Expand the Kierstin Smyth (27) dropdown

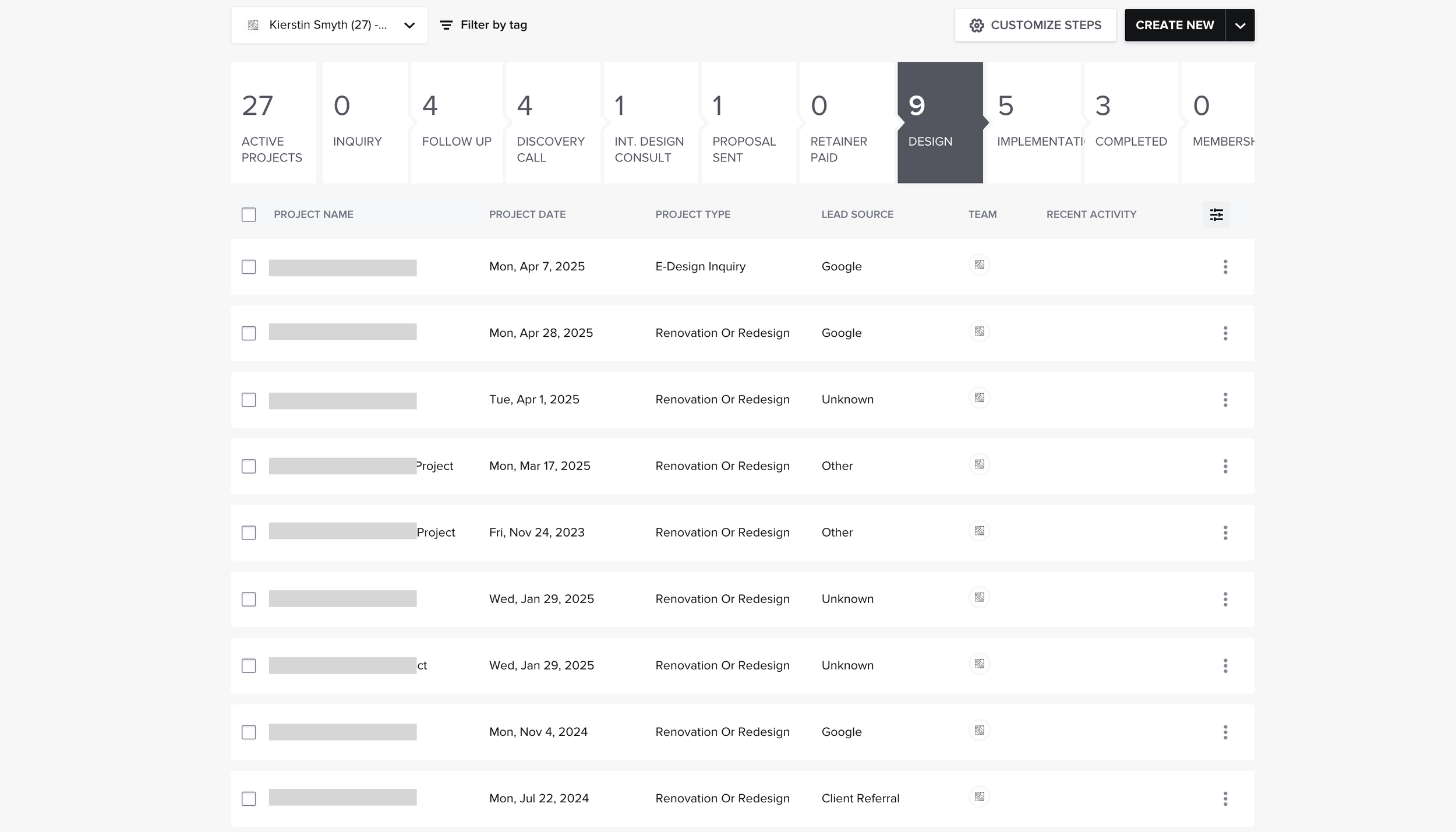point(329,25)
